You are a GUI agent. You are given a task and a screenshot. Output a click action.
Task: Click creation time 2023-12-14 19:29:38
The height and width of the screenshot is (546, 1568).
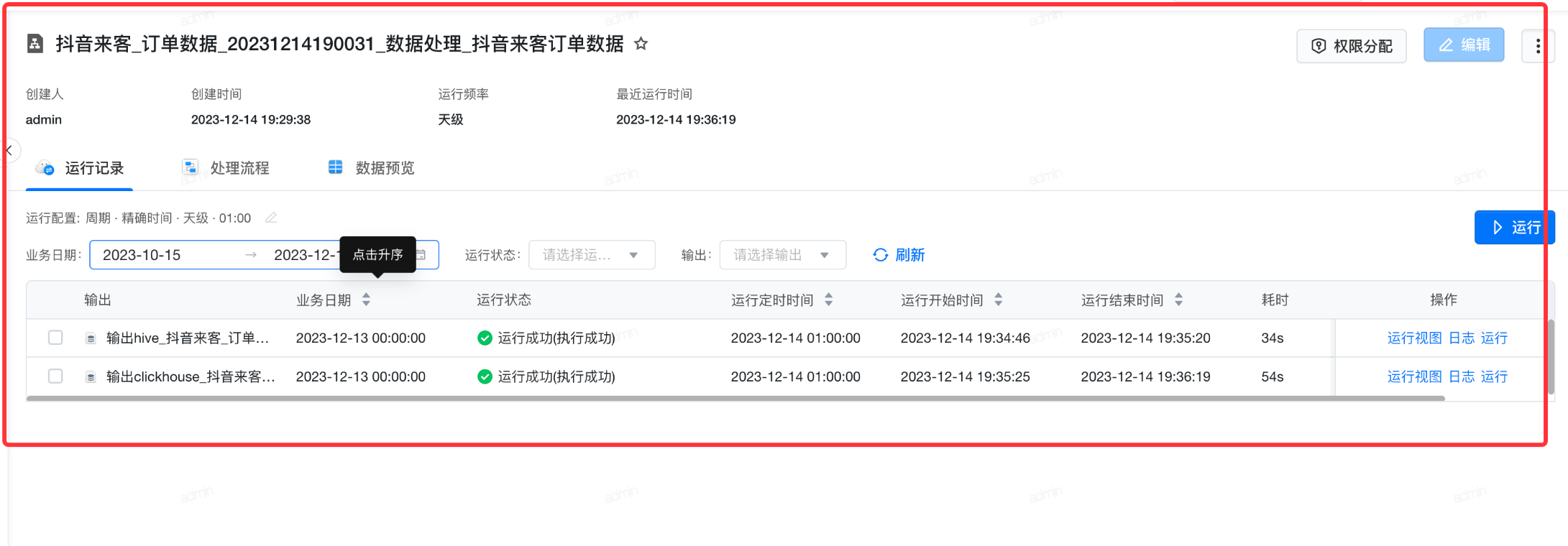pos(251,119)
